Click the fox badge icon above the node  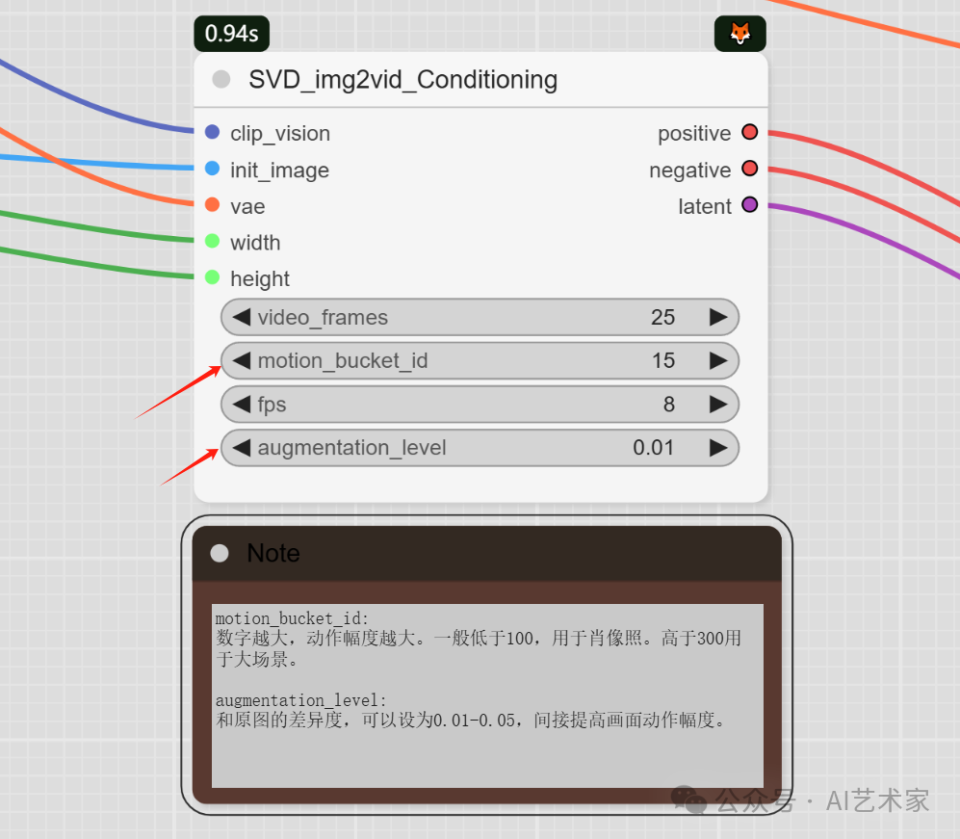[740, 34]
